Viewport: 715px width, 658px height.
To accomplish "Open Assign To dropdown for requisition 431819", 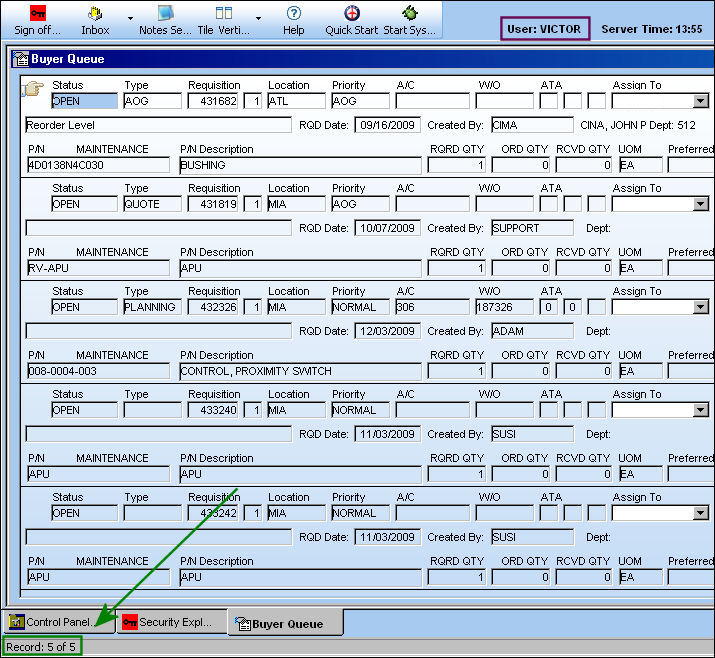I will pos(700,204).
